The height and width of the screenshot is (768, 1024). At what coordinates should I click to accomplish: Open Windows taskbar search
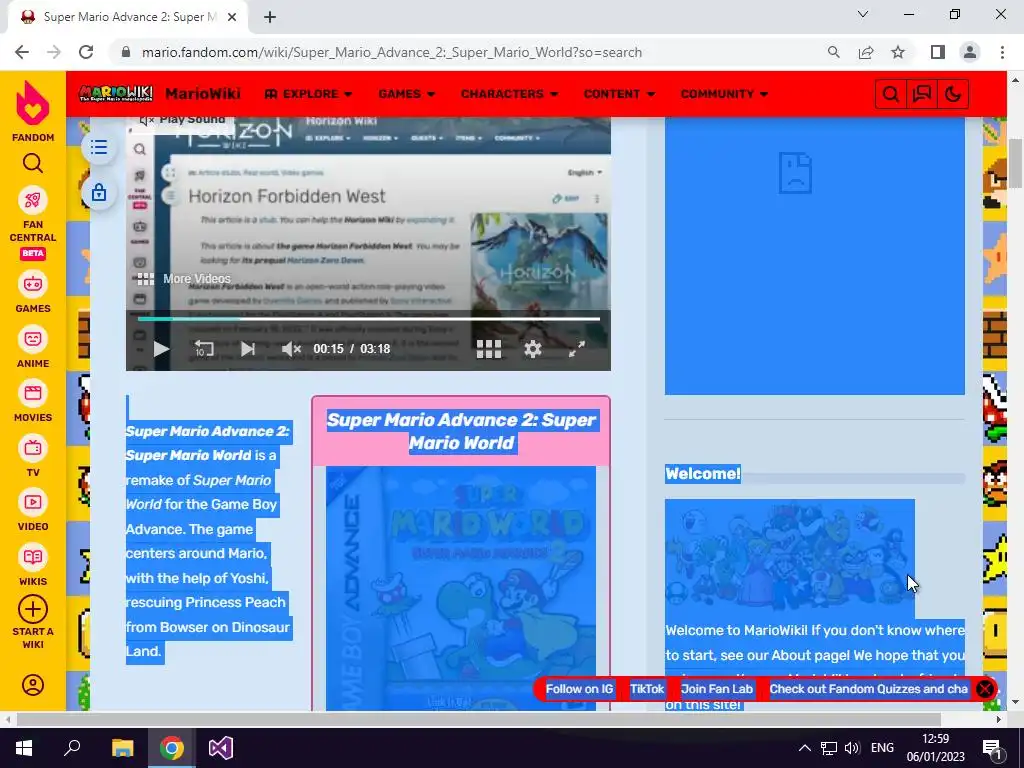pyautogui.click(x=72, y=748)
